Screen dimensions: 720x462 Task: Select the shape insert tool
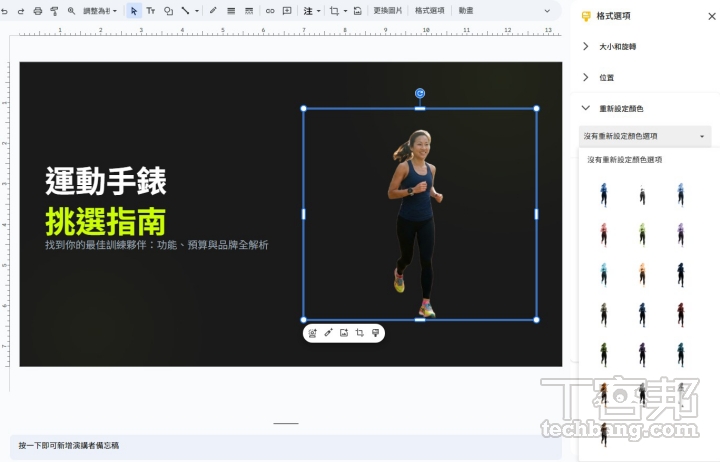tap(169, 11)
